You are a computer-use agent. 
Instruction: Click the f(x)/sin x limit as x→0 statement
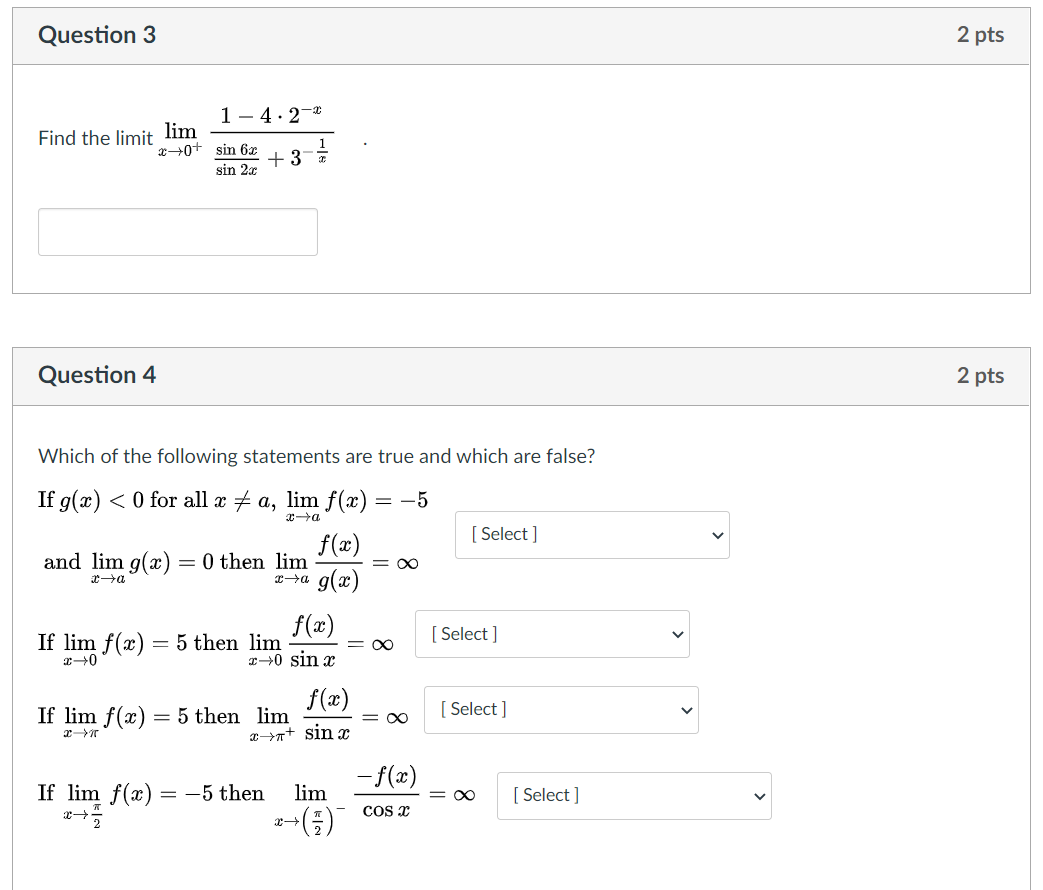click(216, 642)
